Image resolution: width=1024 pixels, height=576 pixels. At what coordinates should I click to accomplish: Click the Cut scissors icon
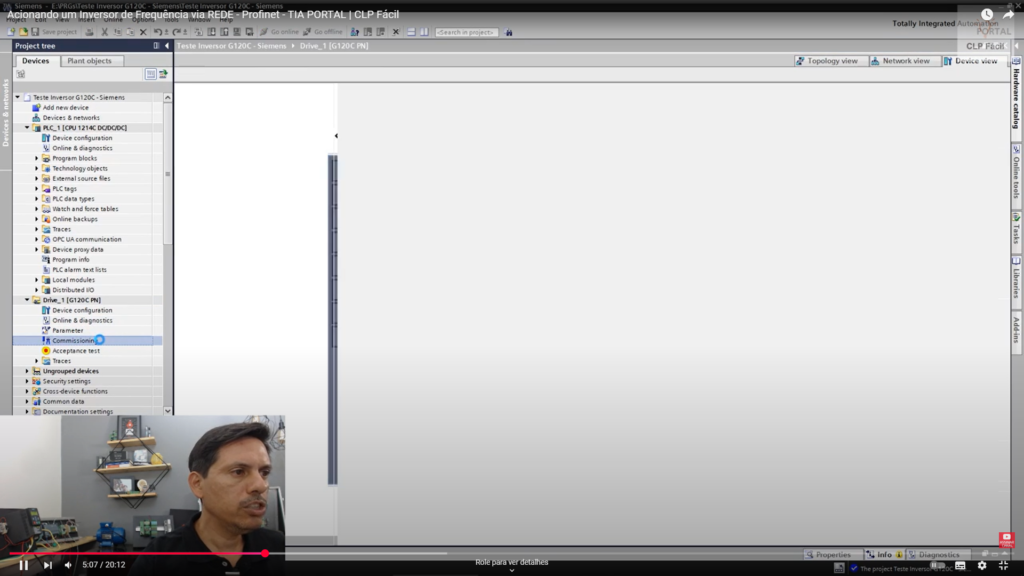tap(104, 32)
